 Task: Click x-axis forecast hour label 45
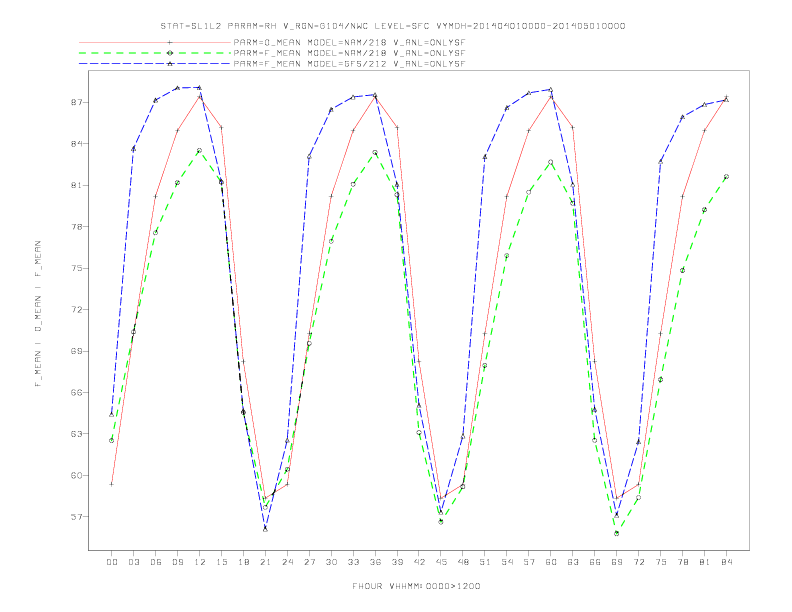point(441,562)
